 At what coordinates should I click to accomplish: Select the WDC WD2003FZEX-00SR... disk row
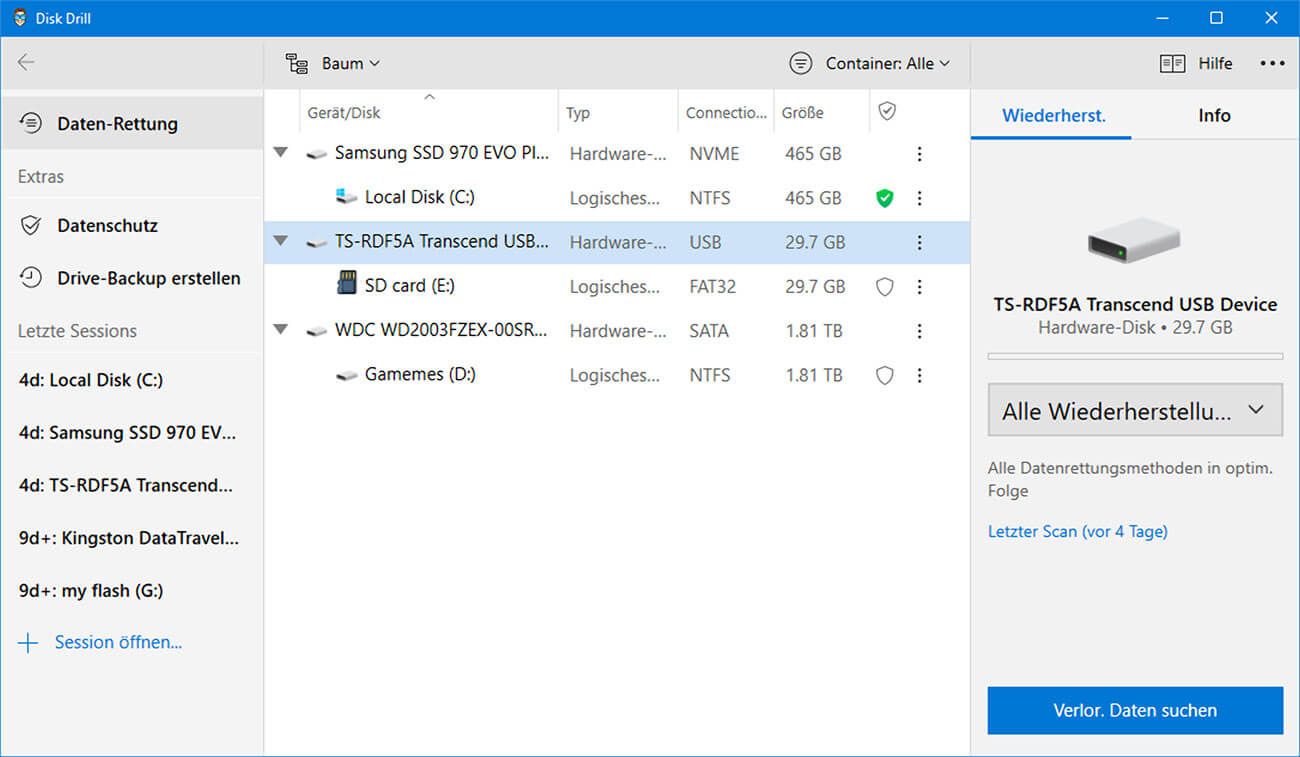(x=617, y=331)
